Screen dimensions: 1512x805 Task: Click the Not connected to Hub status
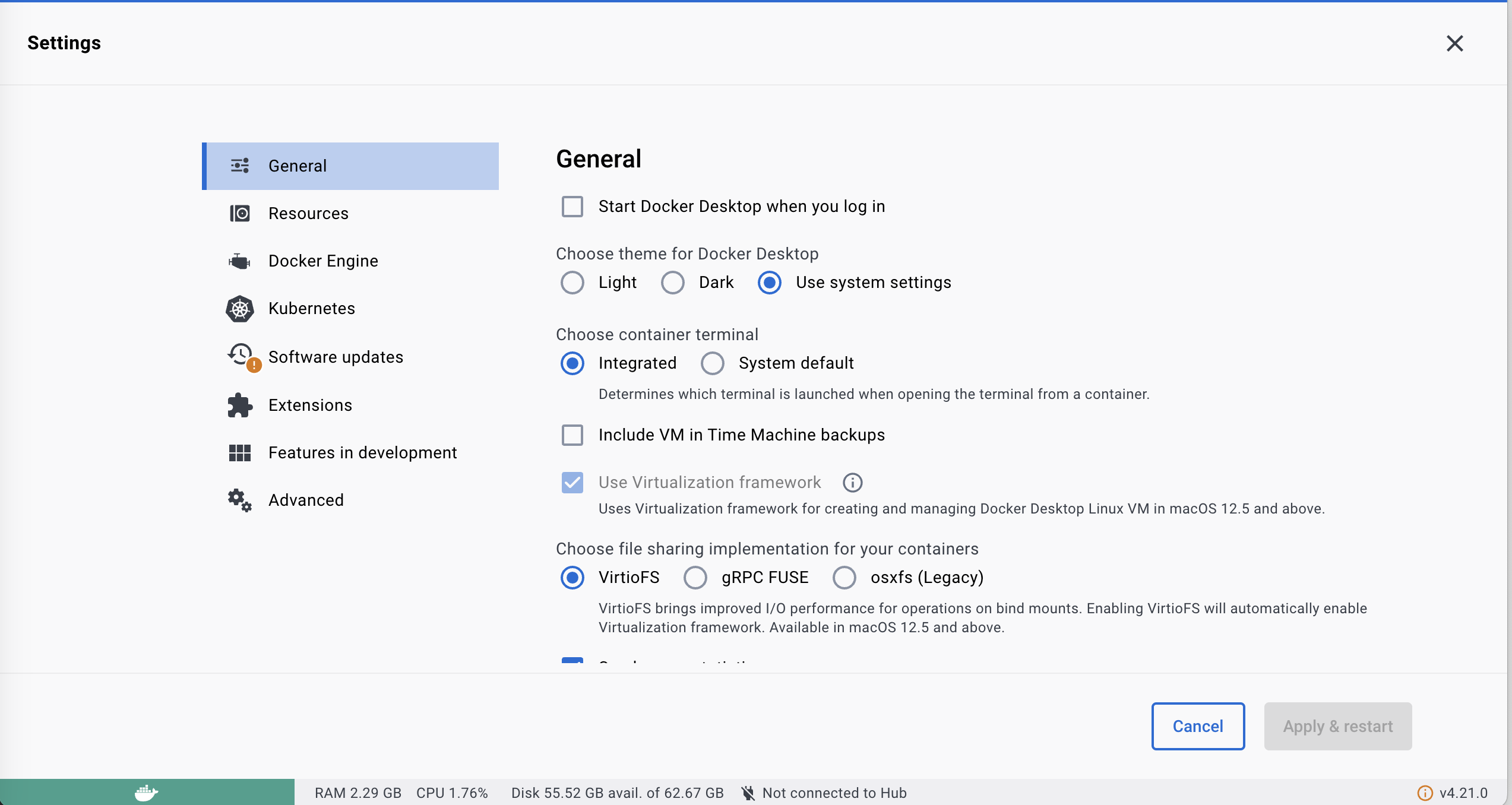click(834, 792)
